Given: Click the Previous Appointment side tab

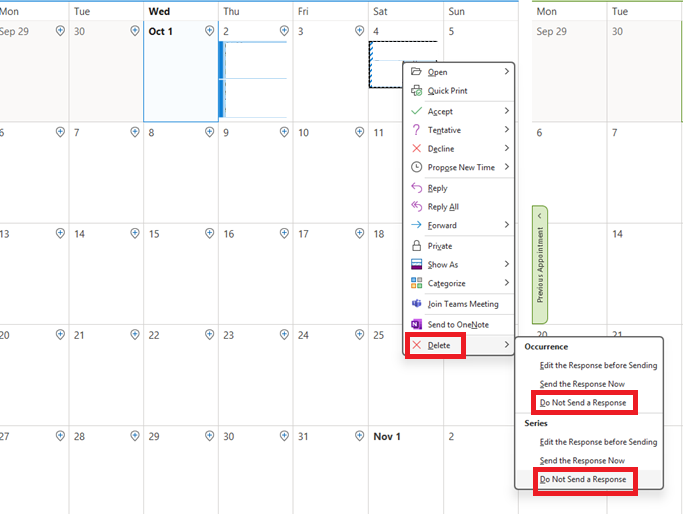Looking at the screenshot, I should (x=540, y=265).
